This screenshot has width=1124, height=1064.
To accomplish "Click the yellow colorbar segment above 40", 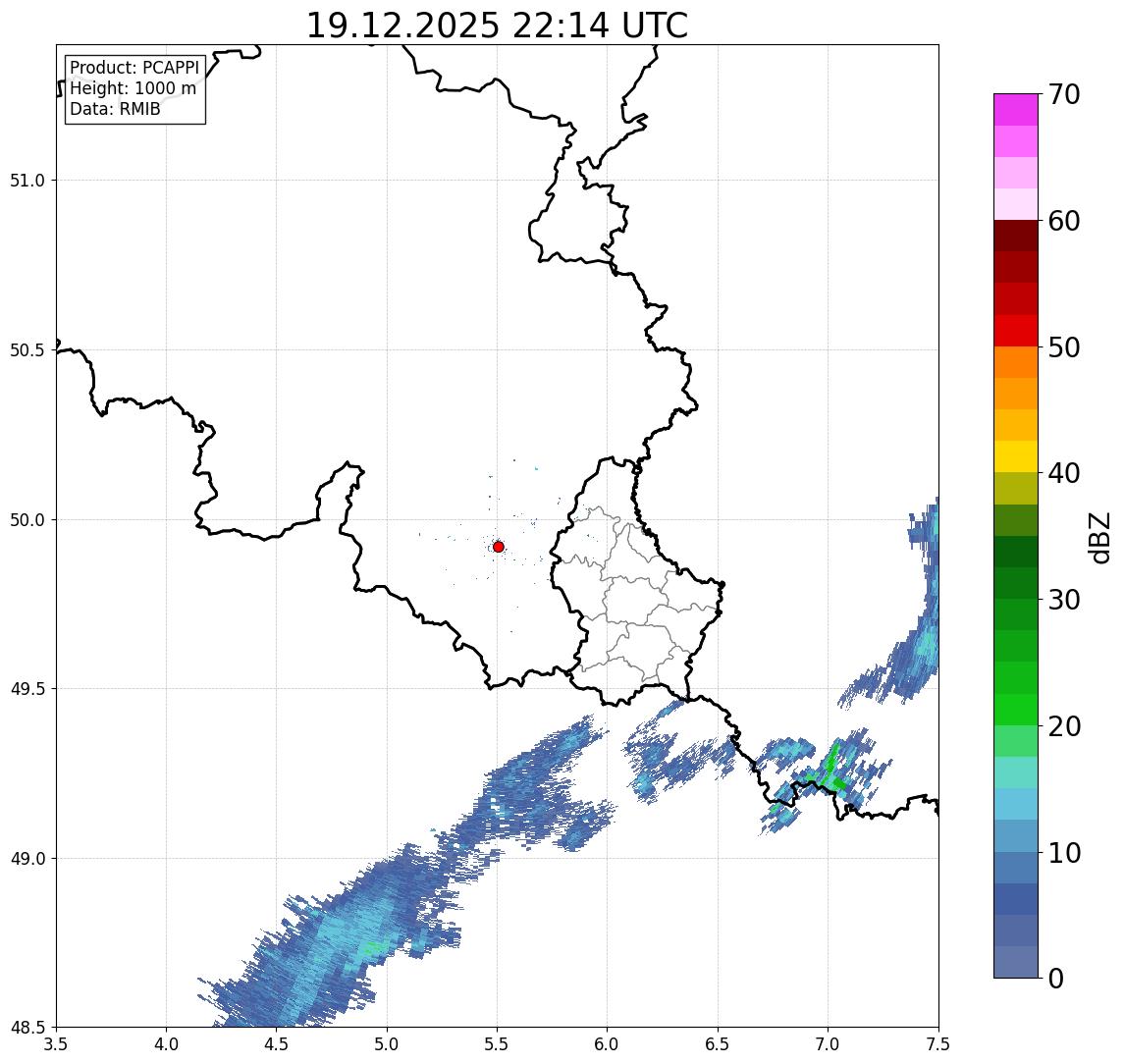I will (x=1016, y=456).
